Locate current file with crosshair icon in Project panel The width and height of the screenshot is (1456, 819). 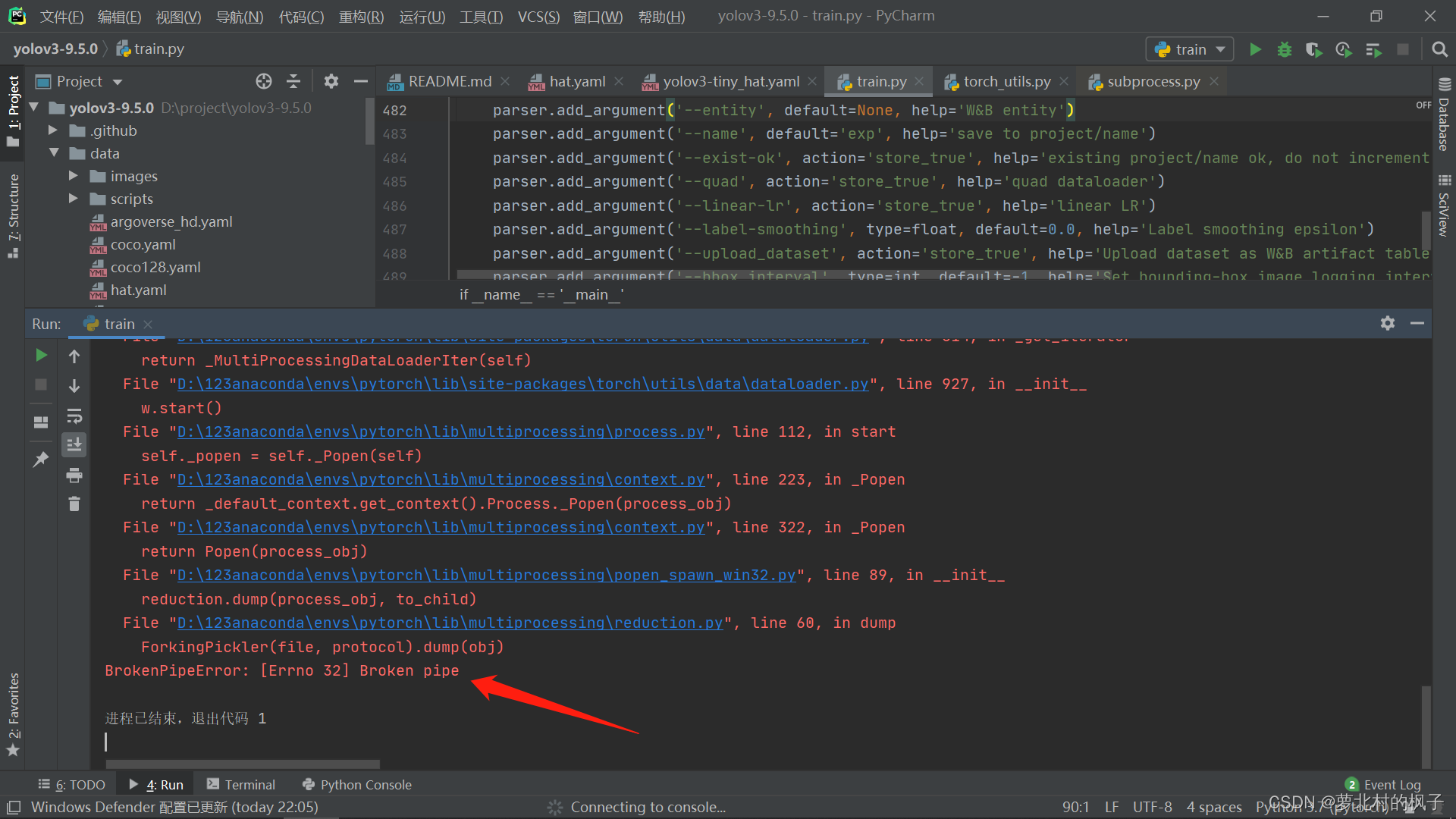point(264,81)
